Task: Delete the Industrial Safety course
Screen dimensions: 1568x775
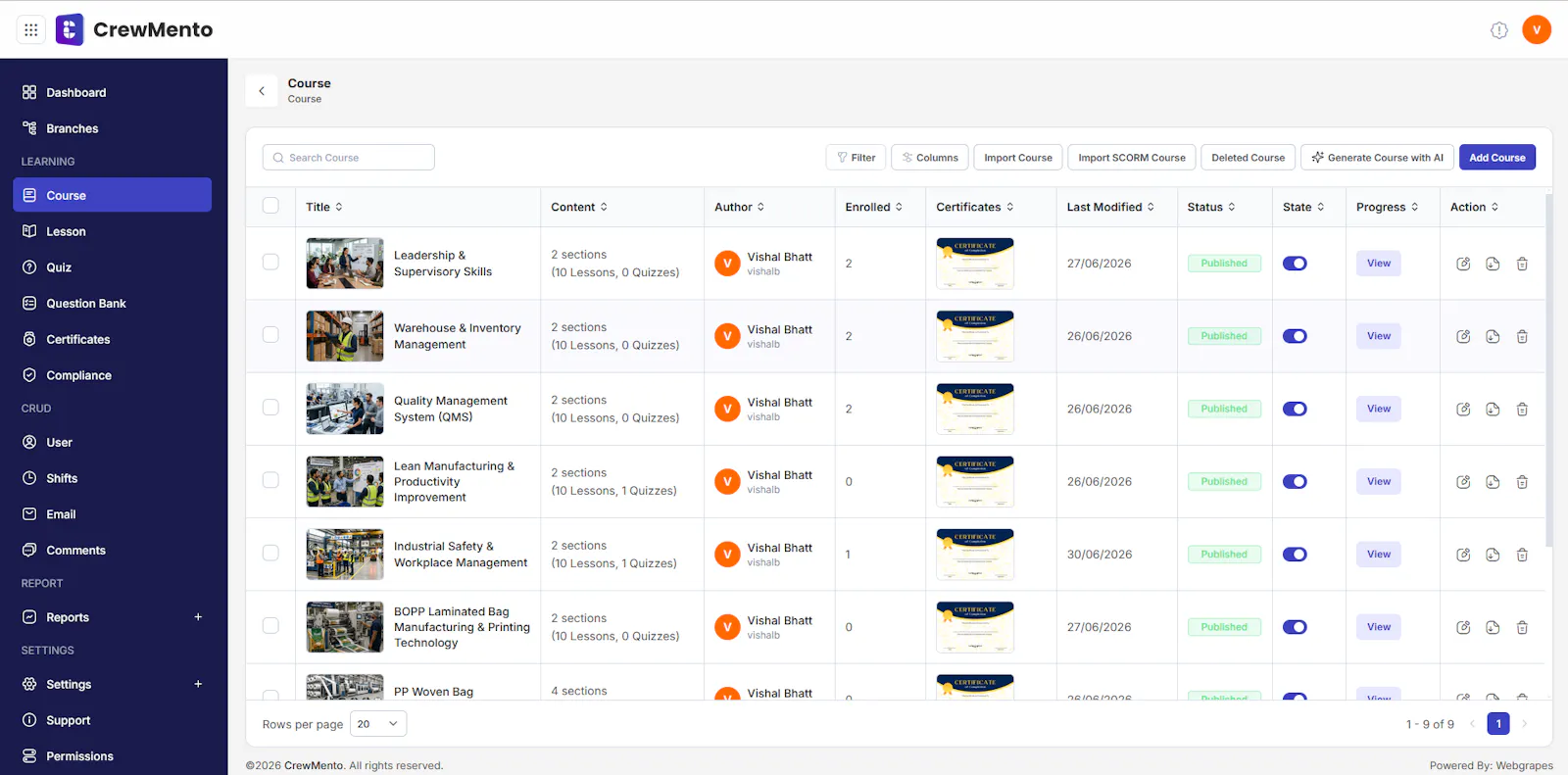Action: tap(1522, 555)
